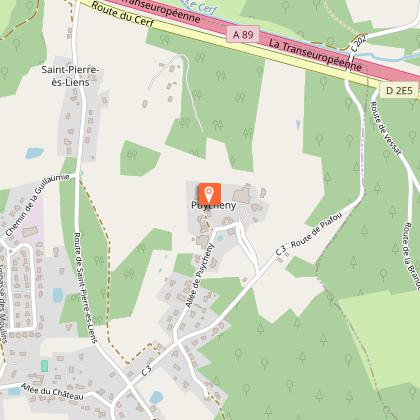Viewport: 420px width, 420px height.
Task: Click the Route de Saint-Pierre-ès-Liens label
Action: (x=85, y=288)
